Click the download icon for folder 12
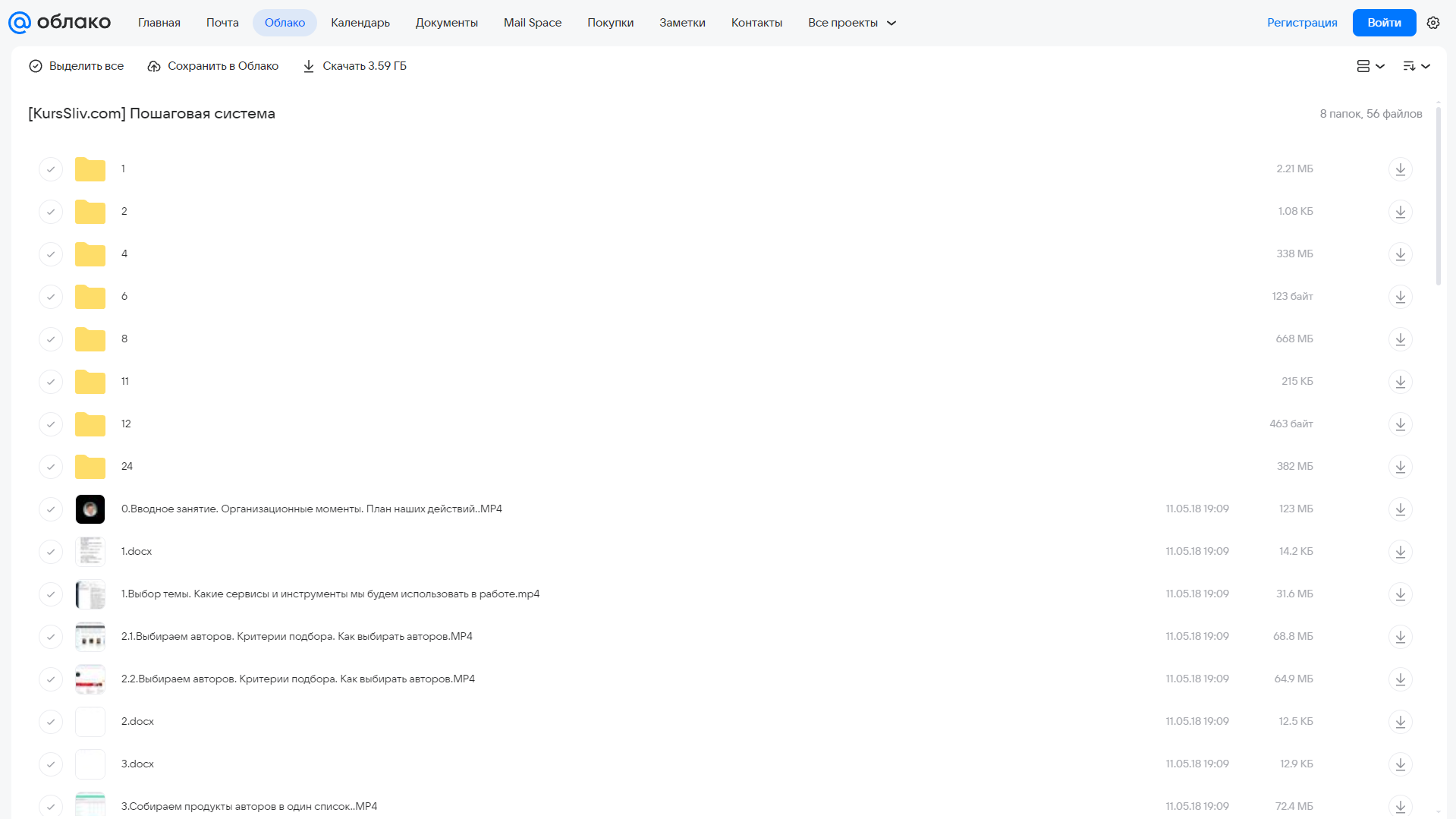Image resolution: width=1456 pixels, height=819 pixels. [1400, 424]
